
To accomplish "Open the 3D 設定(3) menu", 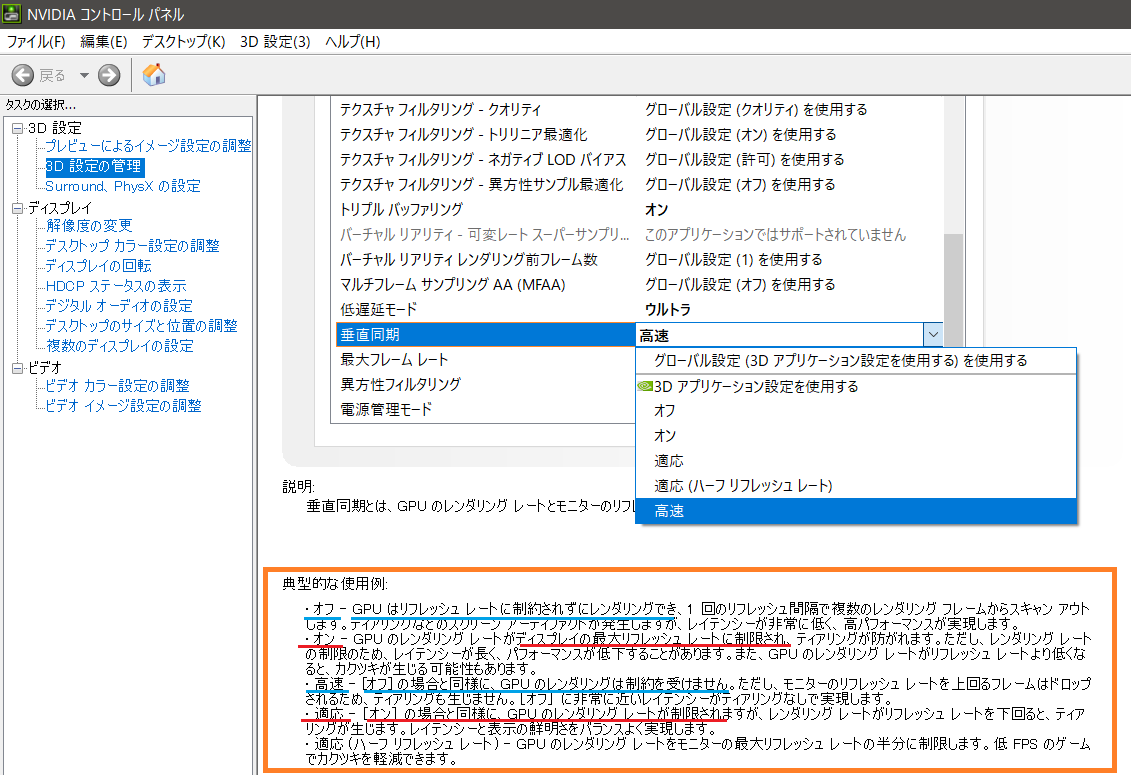I will click(x=275, y=42).
